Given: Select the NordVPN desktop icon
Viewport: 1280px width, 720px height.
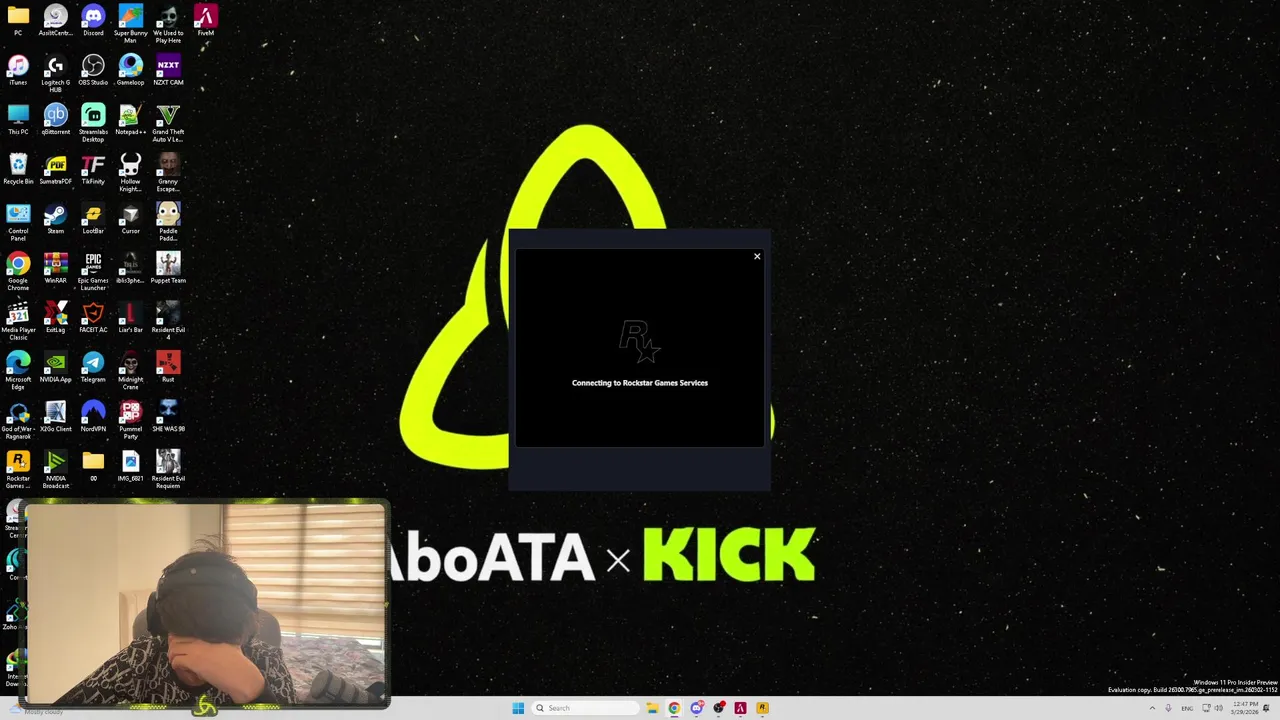Looking at the screenshot, I should (x=93, y=417).
